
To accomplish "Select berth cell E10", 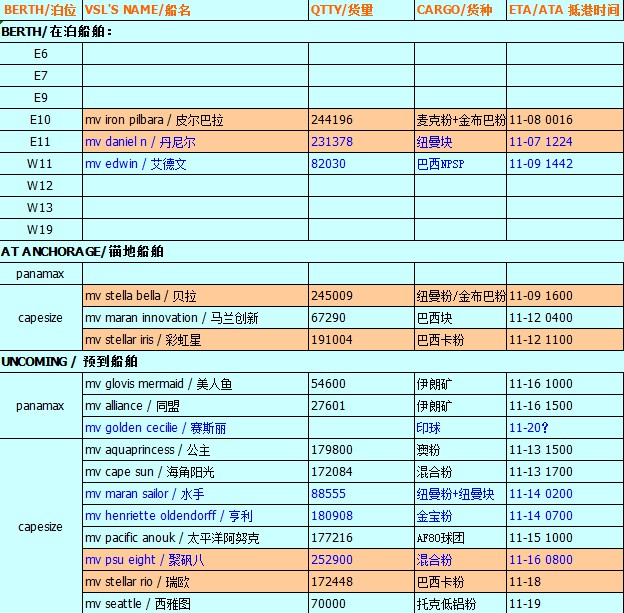I will (x=41, y=120).
